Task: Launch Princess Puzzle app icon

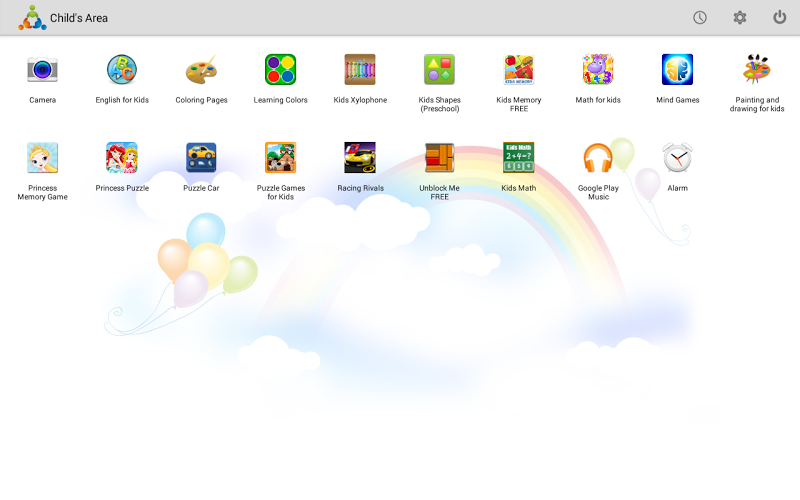Action: (122, 158)
